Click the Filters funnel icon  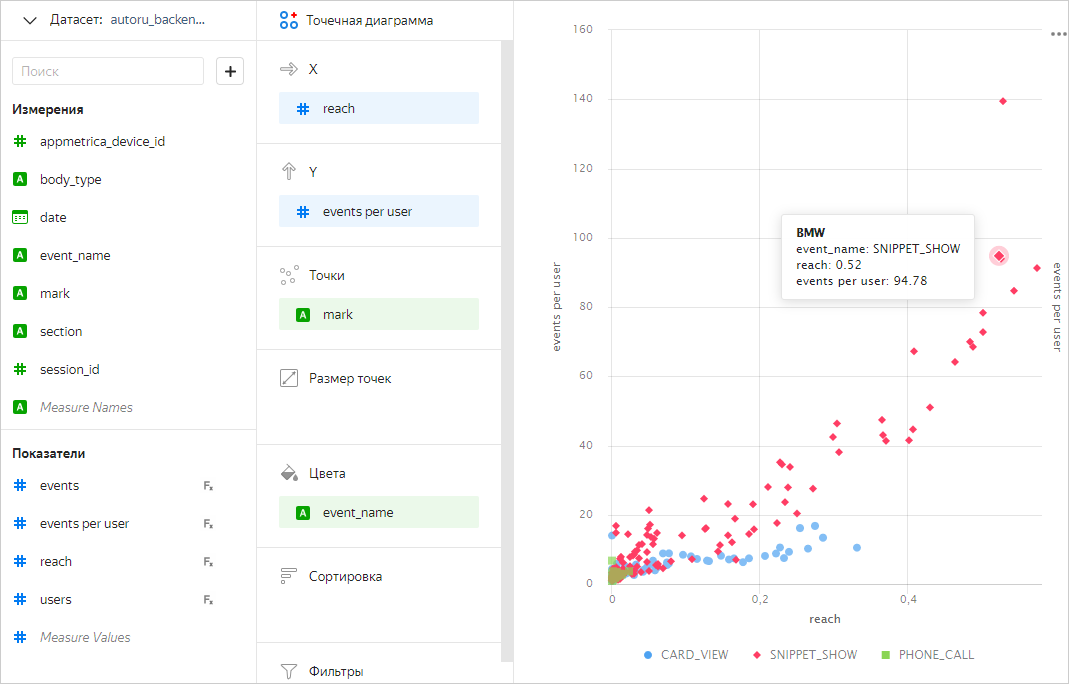pos(289,671)
